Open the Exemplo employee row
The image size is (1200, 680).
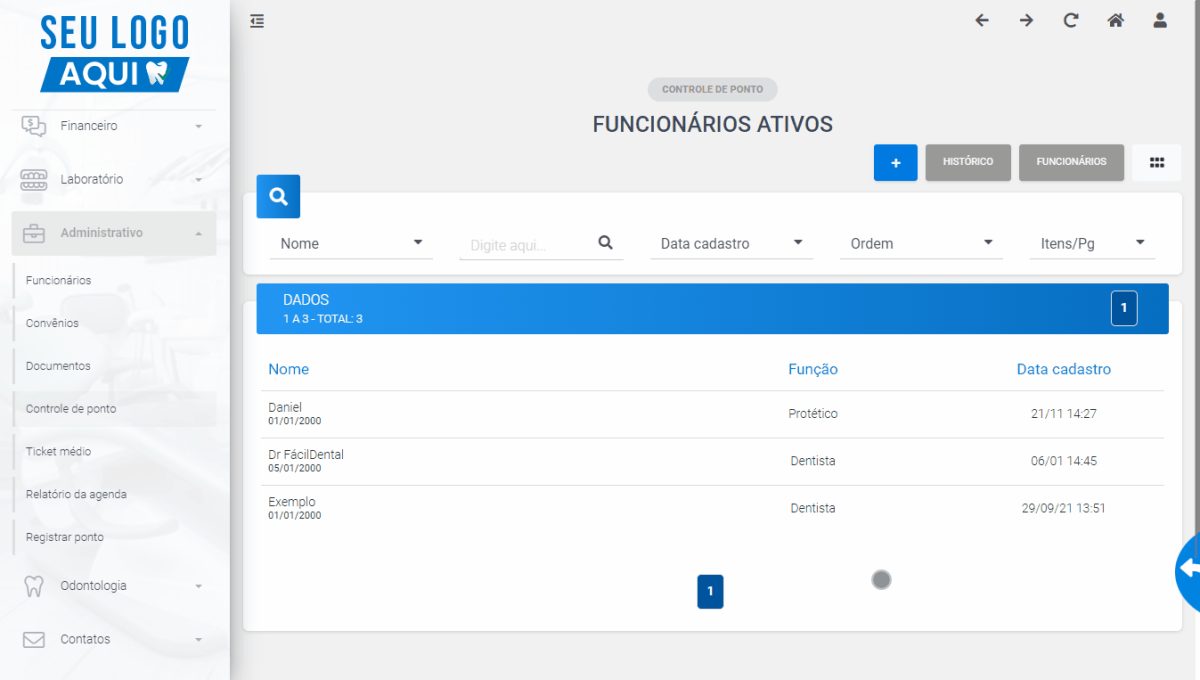[712, 508]
